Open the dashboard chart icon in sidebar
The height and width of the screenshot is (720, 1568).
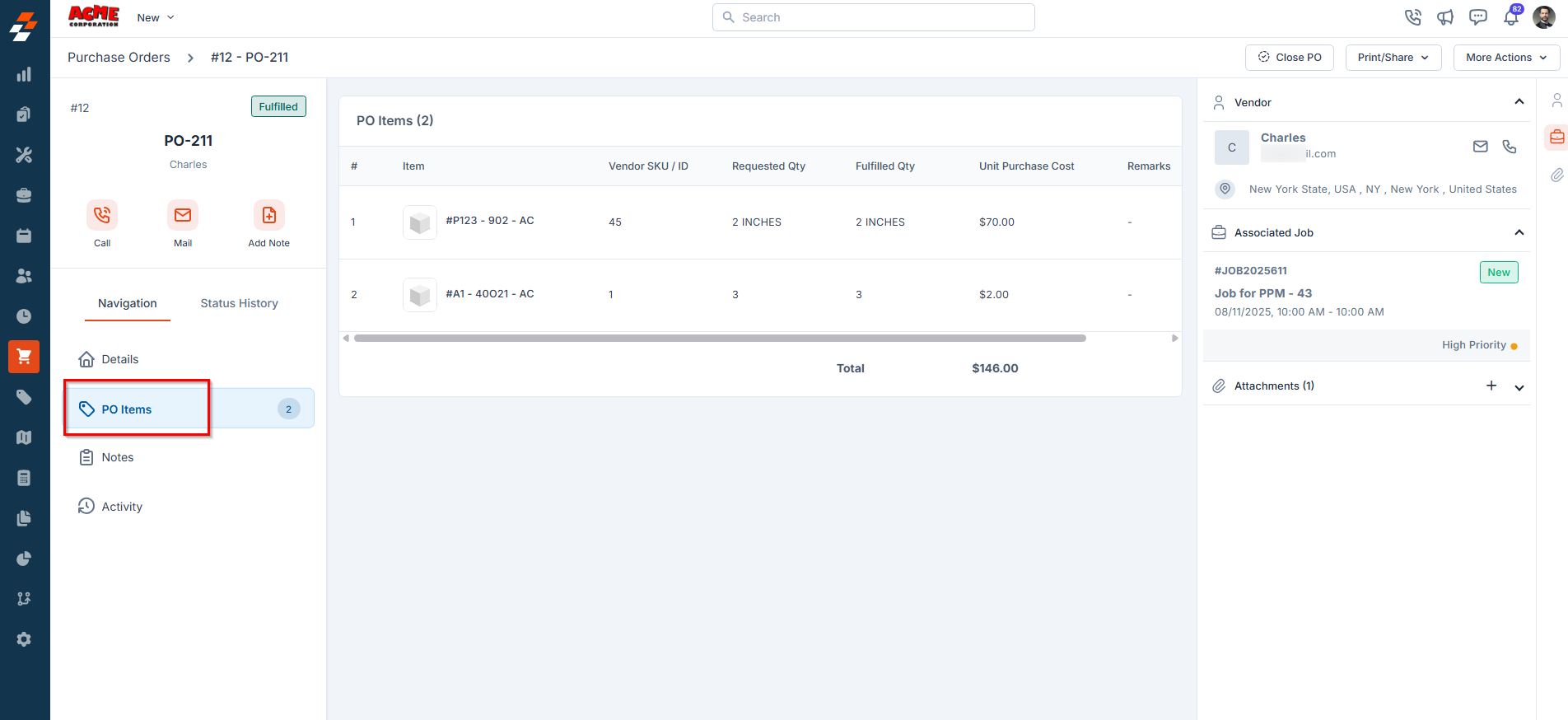[x=24, y=74]
